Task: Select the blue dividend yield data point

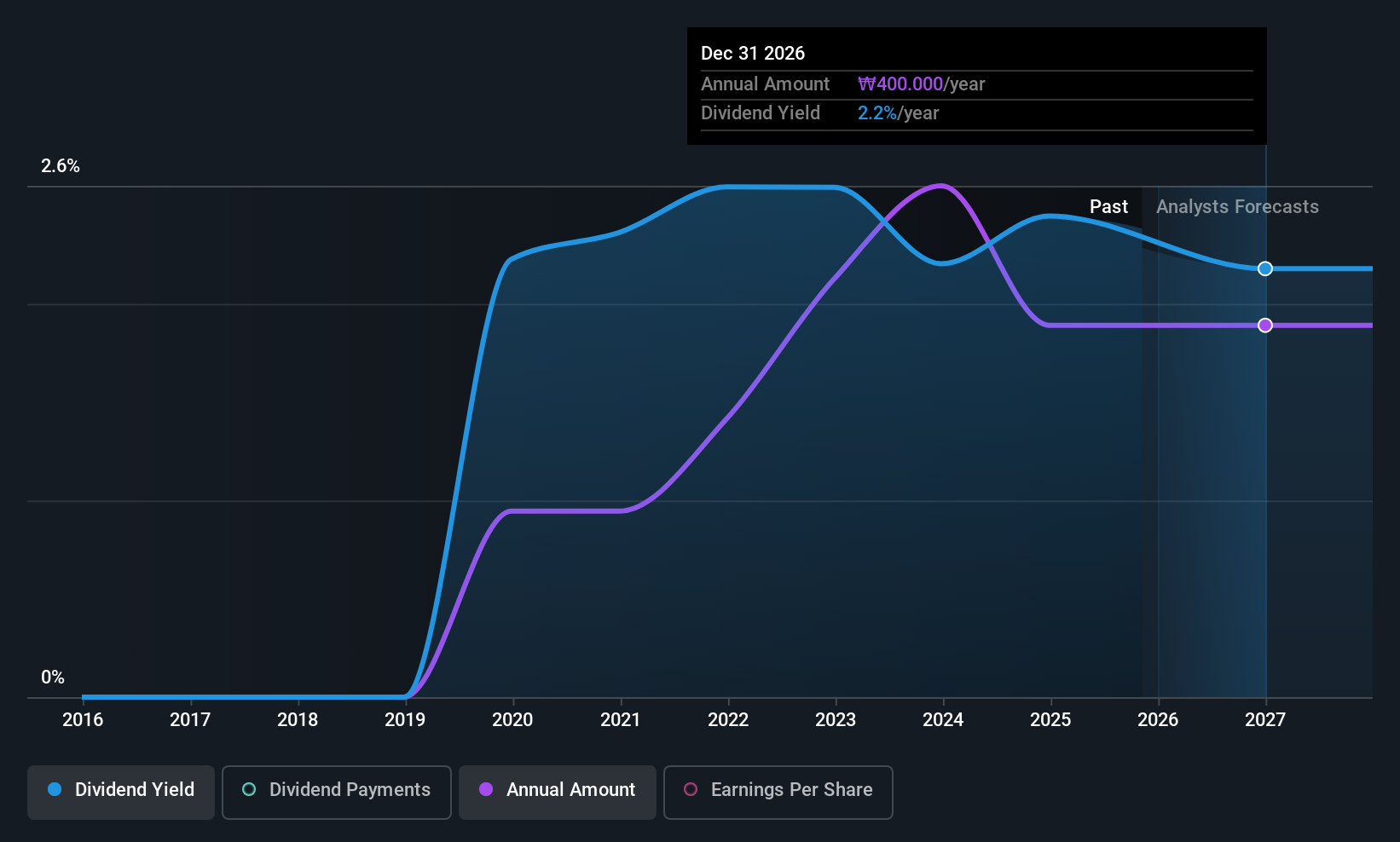Action: point(1265,268)
